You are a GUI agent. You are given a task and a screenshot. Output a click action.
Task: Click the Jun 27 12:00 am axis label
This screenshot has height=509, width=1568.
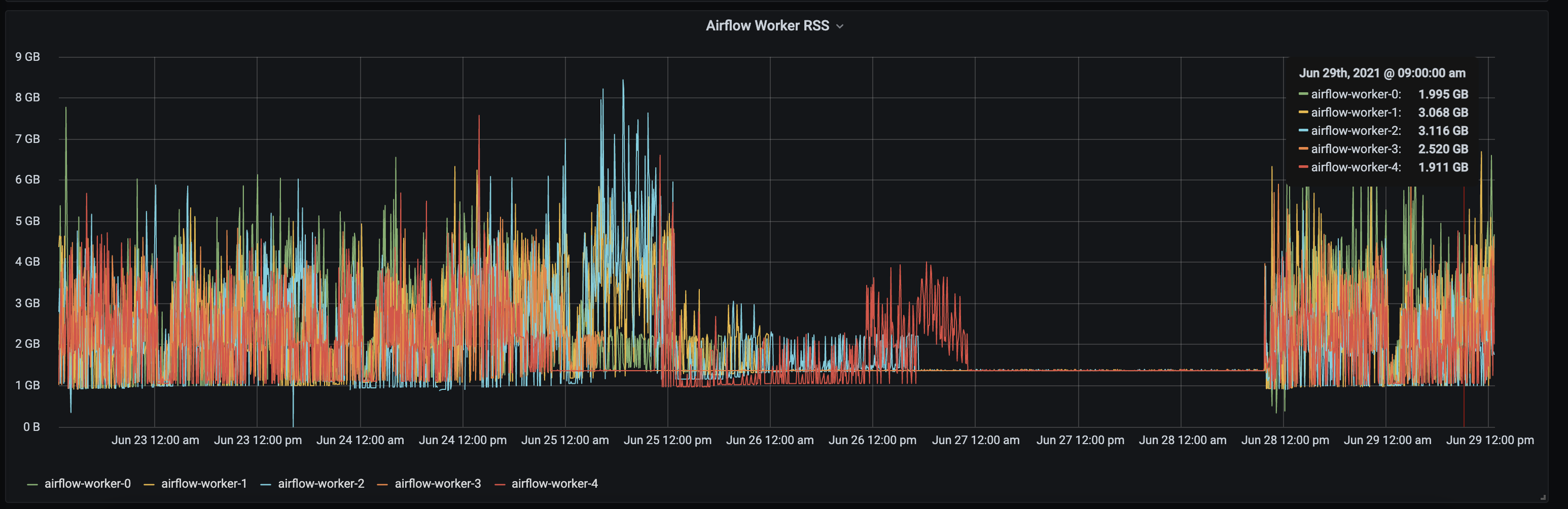click(x=976, y=440)
